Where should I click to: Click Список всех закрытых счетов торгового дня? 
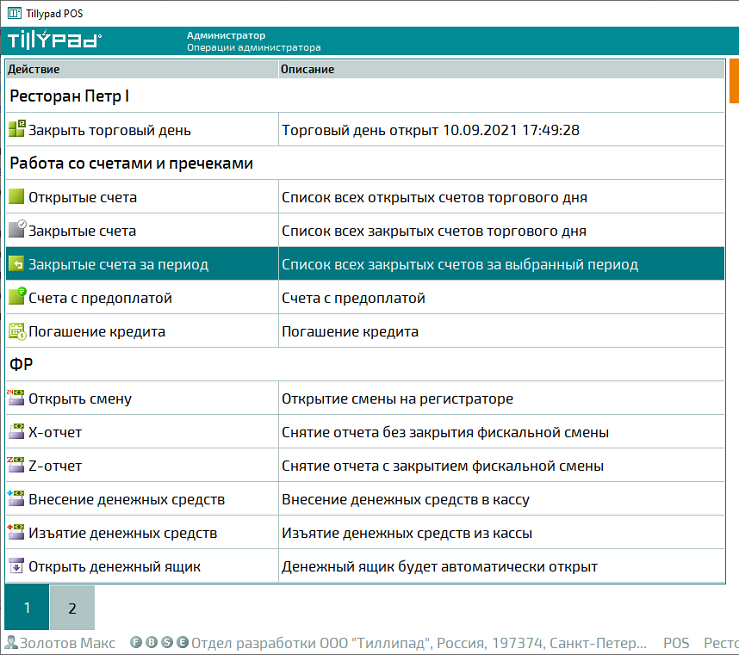click(x=434, y=231)
